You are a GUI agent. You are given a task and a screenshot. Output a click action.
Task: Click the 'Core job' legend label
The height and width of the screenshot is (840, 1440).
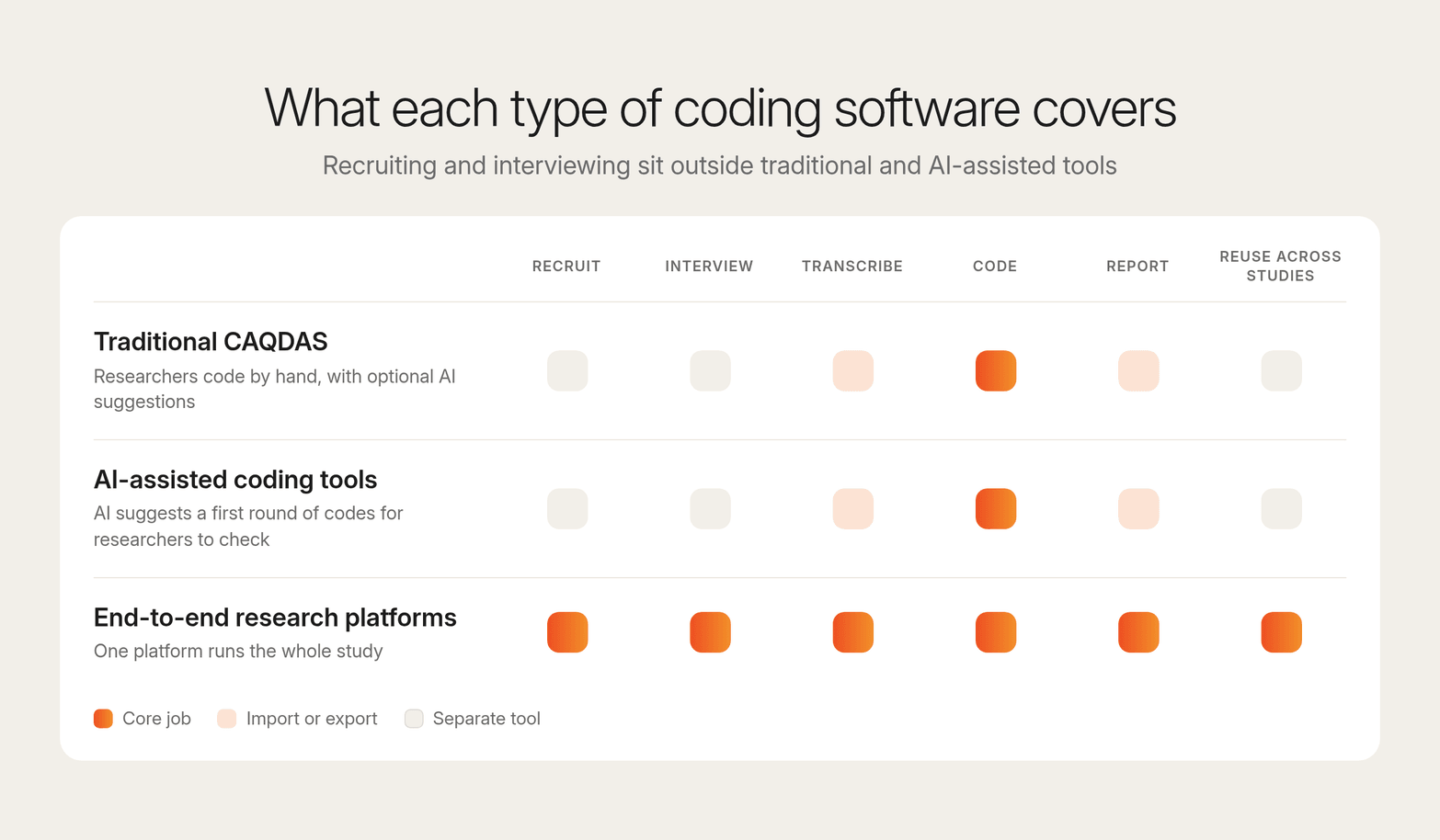[x=156, y=719]
